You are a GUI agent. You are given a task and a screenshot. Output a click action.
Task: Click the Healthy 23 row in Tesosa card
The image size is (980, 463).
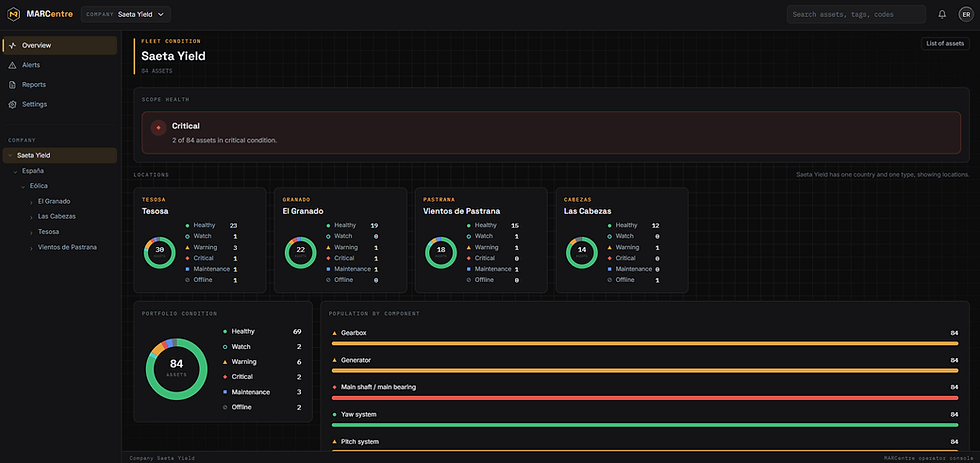(211, 226)
